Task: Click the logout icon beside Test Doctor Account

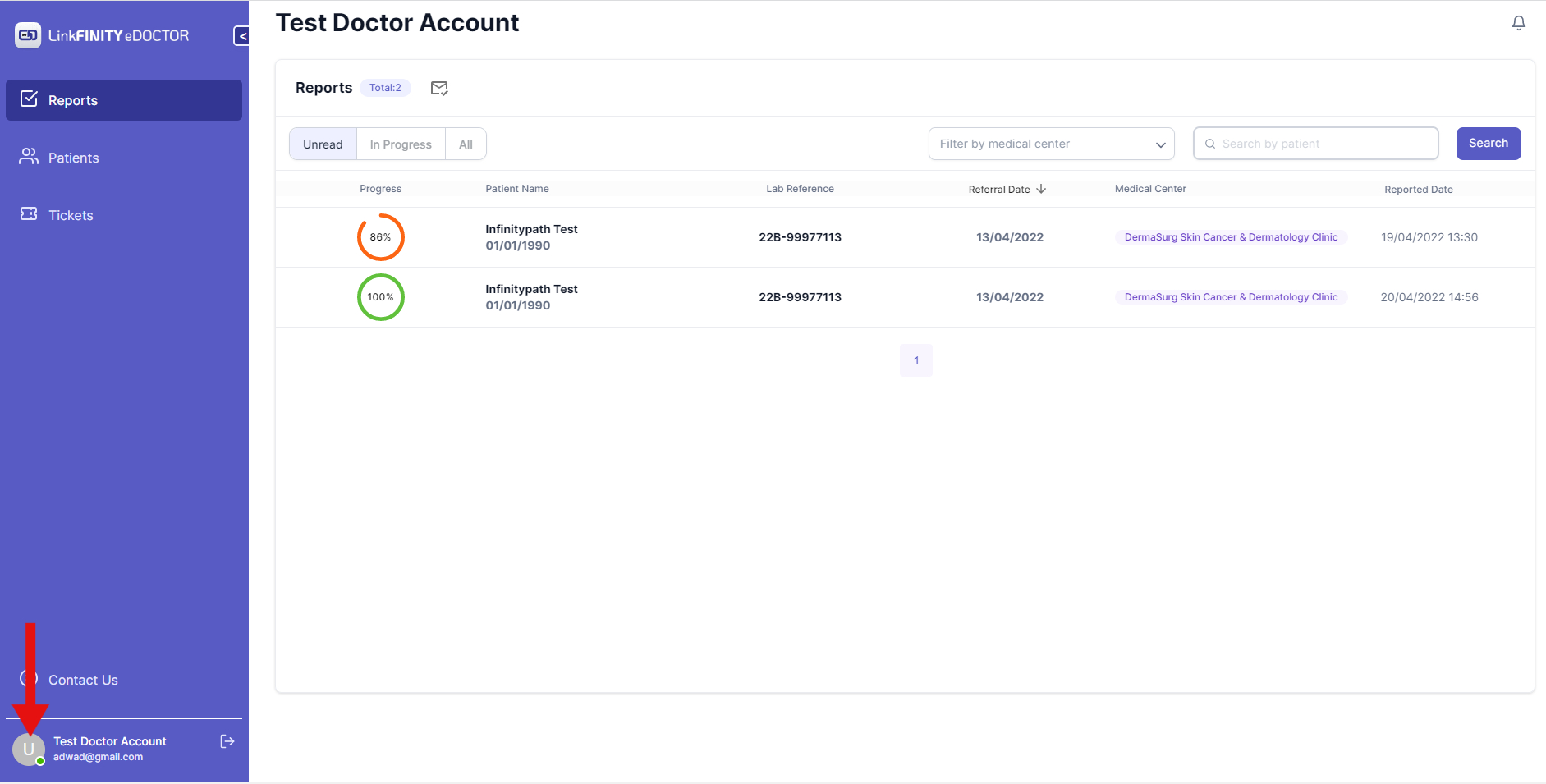Action: tap(227, 742)
